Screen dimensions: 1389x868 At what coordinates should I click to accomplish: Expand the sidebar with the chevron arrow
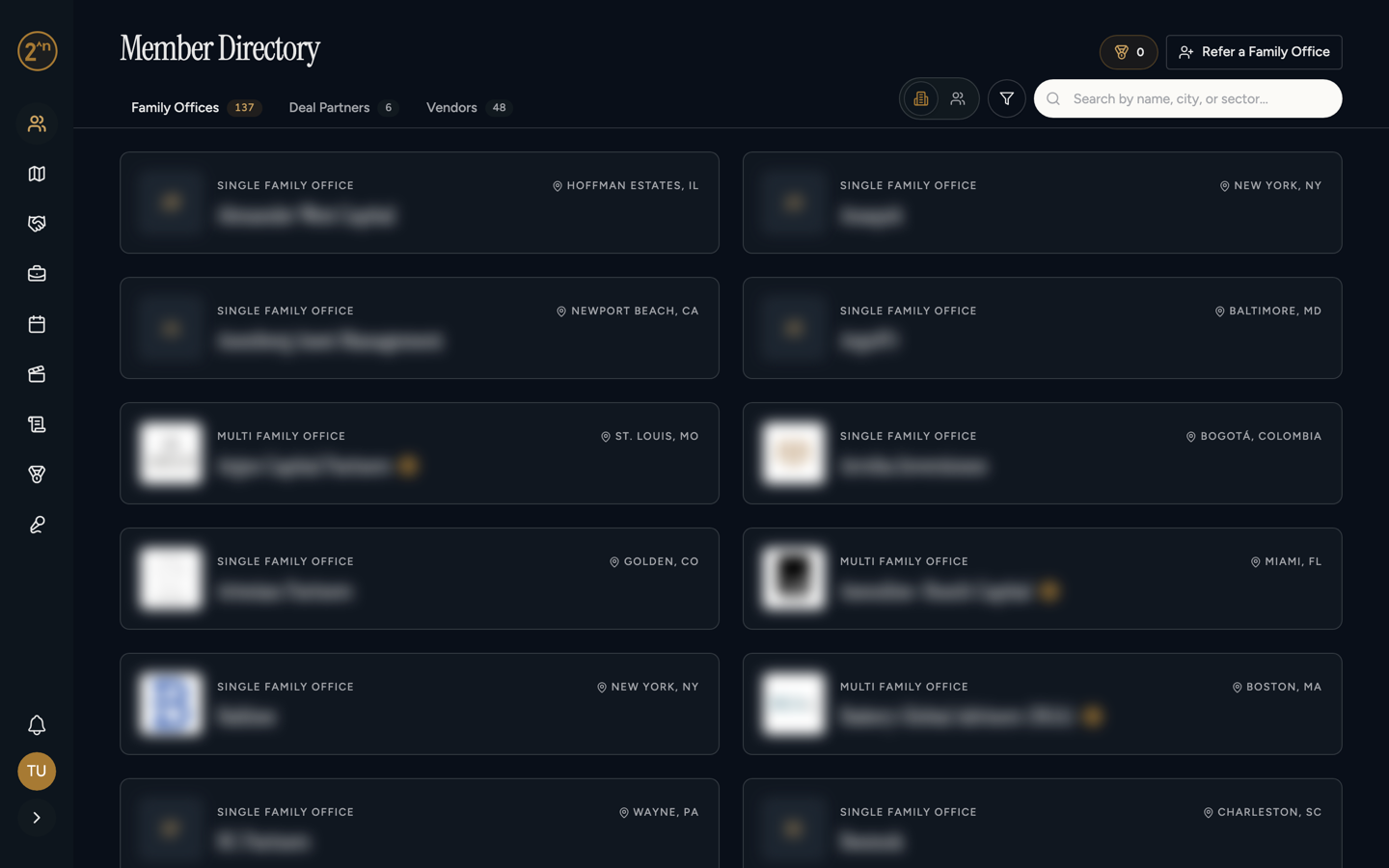pyautogui.click(x=37, y=818)
